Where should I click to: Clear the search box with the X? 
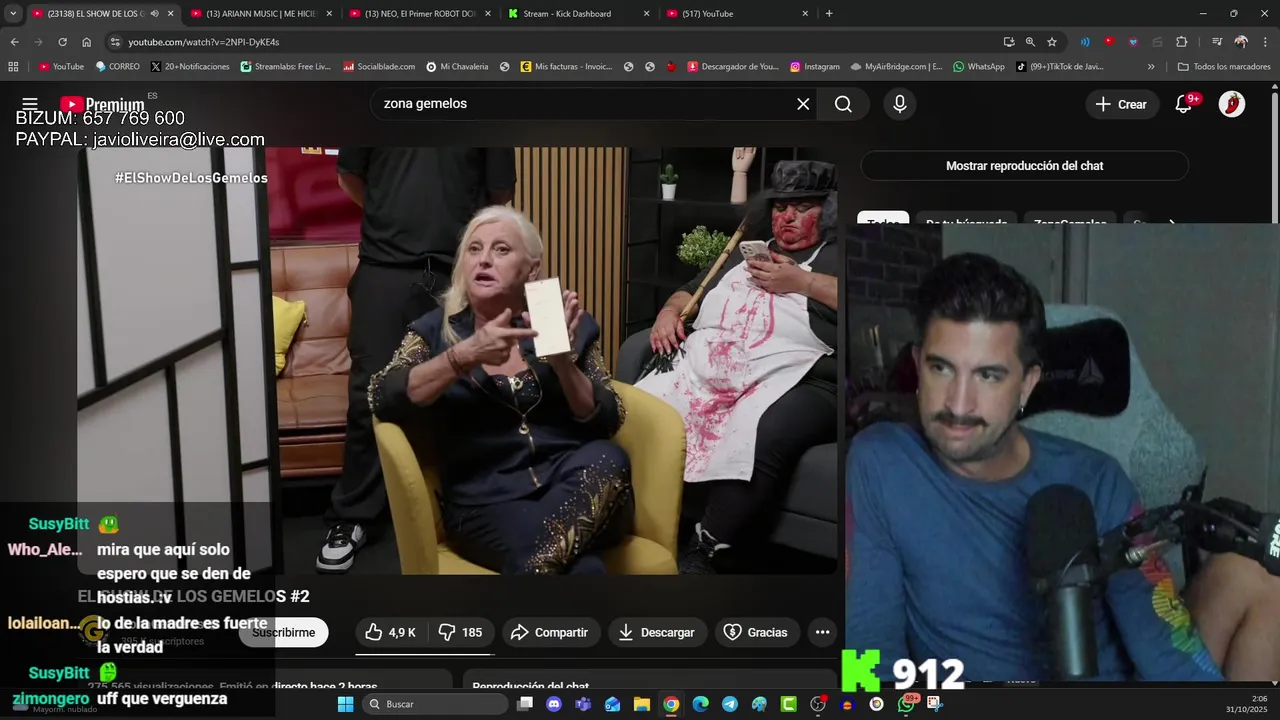click(803, 104)
